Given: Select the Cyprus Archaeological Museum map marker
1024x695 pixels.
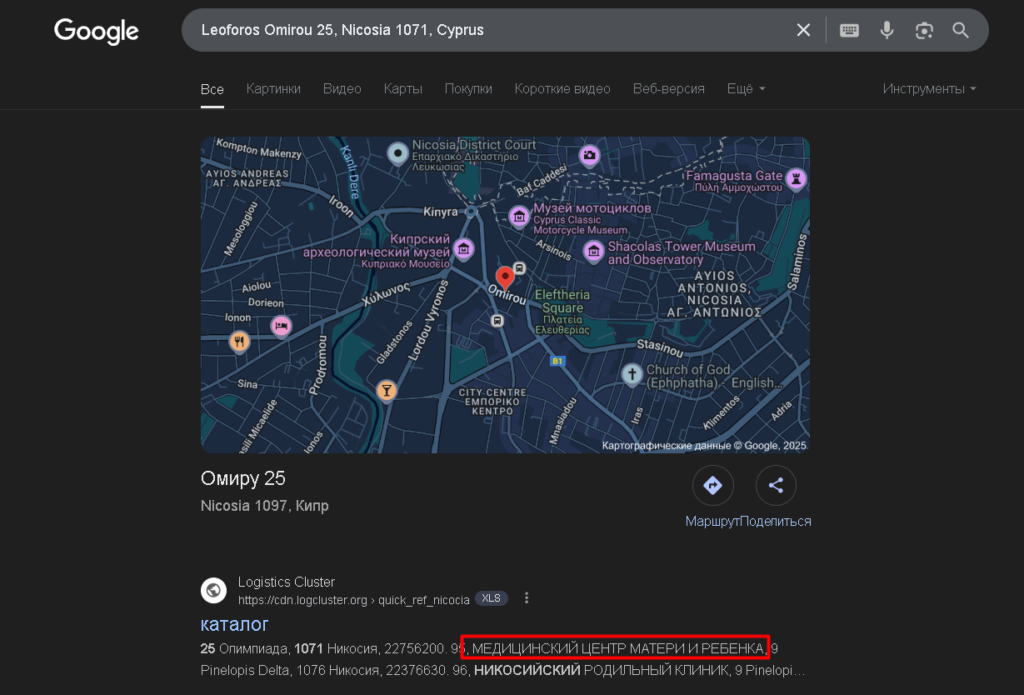Looking at the screenshot, I should pos(464,248).
